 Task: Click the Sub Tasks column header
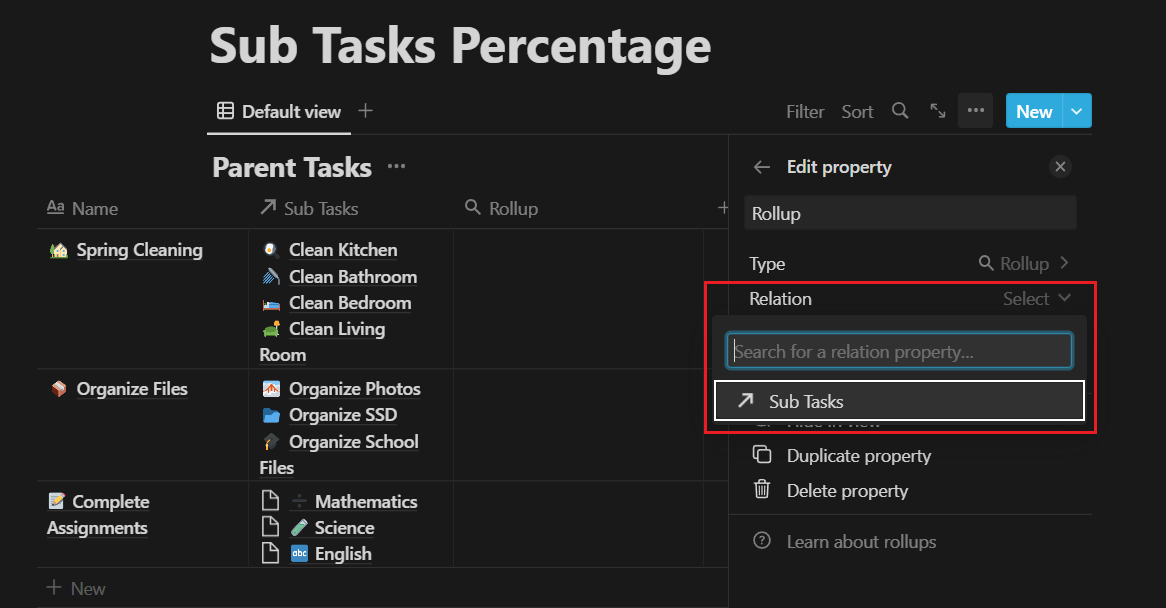(309, 208)
